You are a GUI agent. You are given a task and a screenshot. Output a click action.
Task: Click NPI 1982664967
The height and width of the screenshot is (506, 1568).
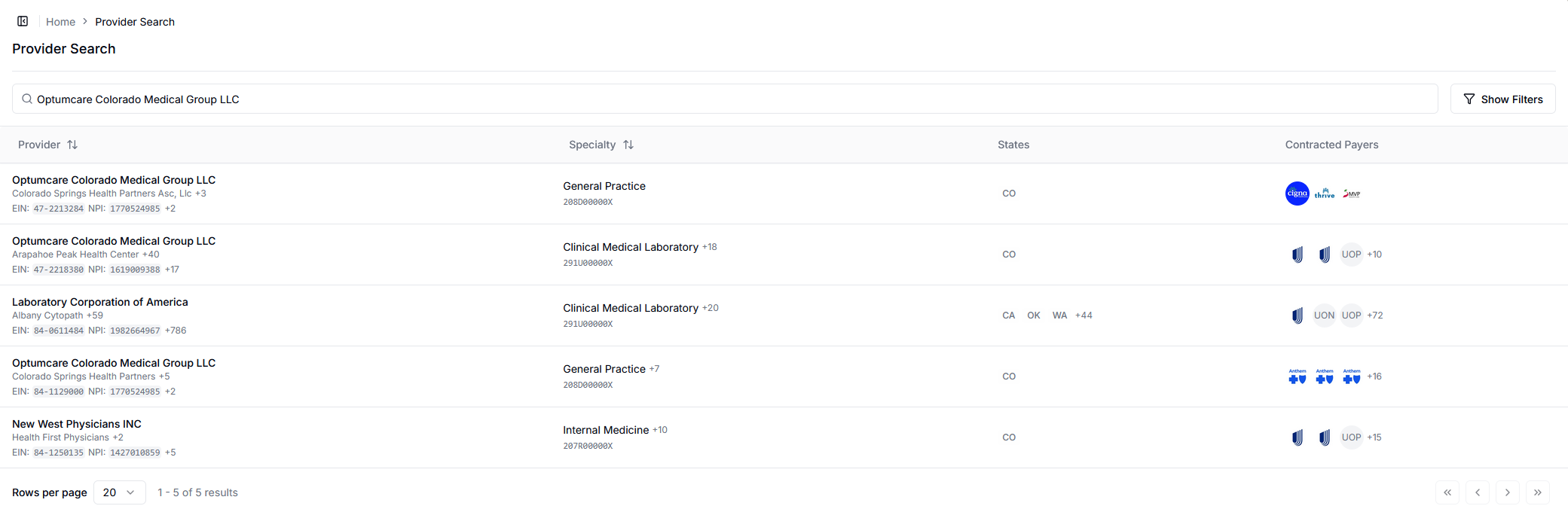click(x=135, y=331)
